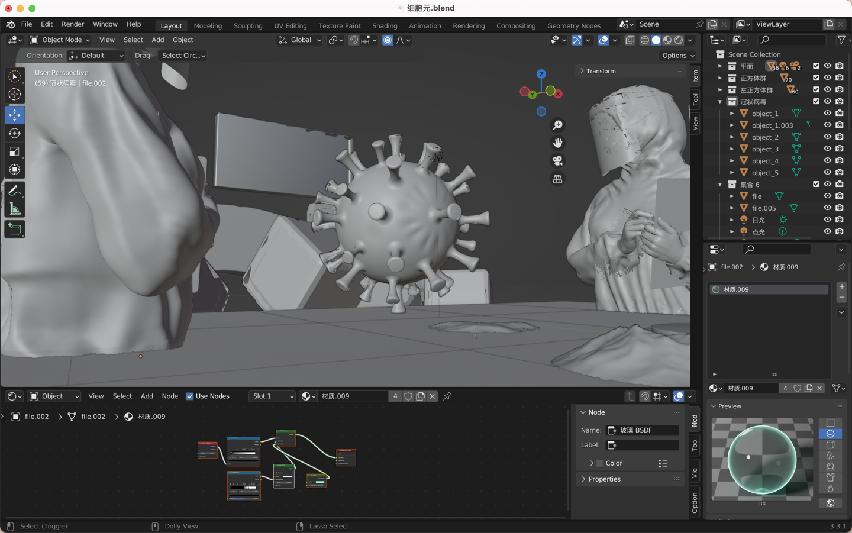The height and width of the screenshot is (533, 852).
Task: Toggle X-ray mode icon
Action: coord(630,40)
